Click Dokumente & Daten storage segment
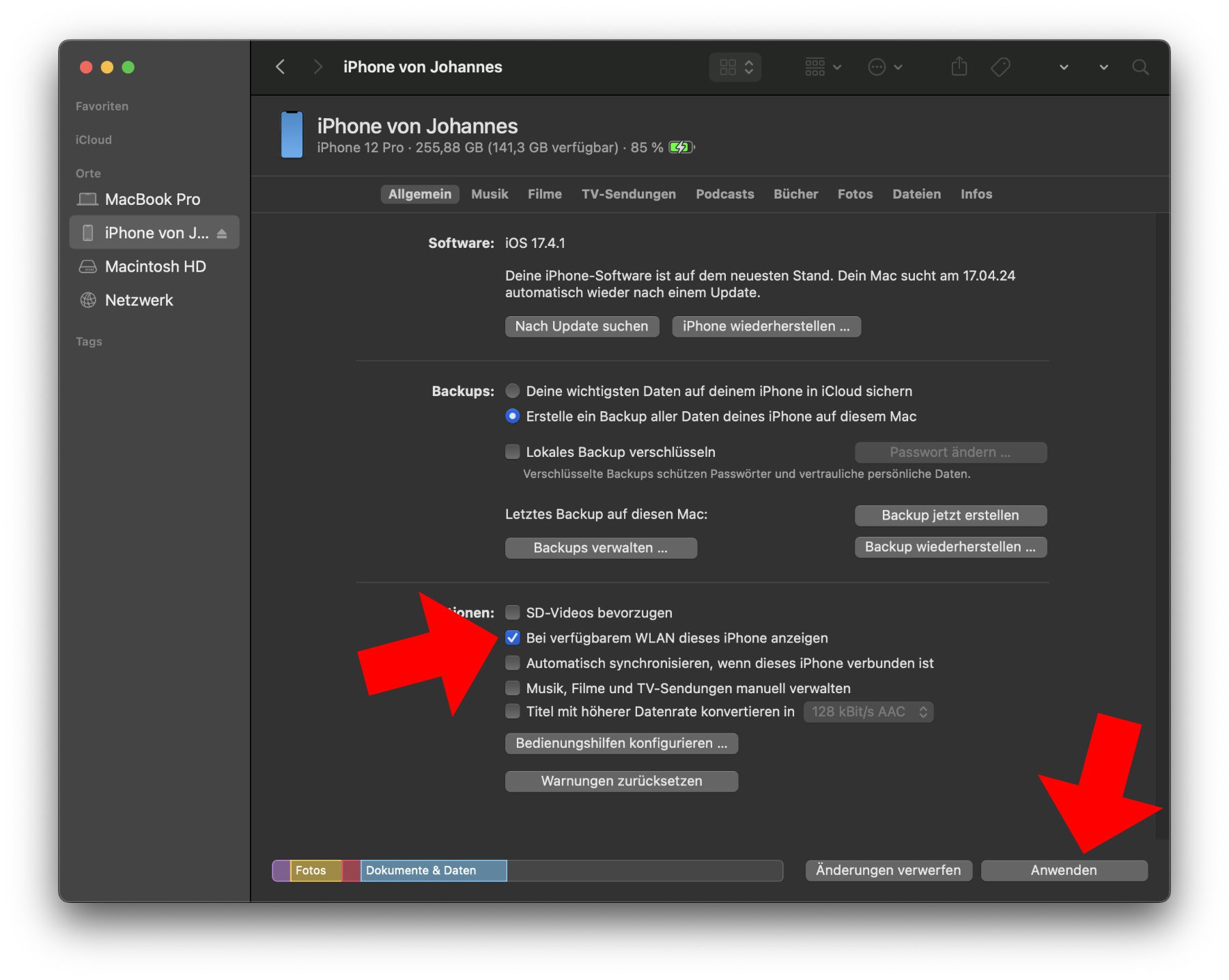 (433, 871)
